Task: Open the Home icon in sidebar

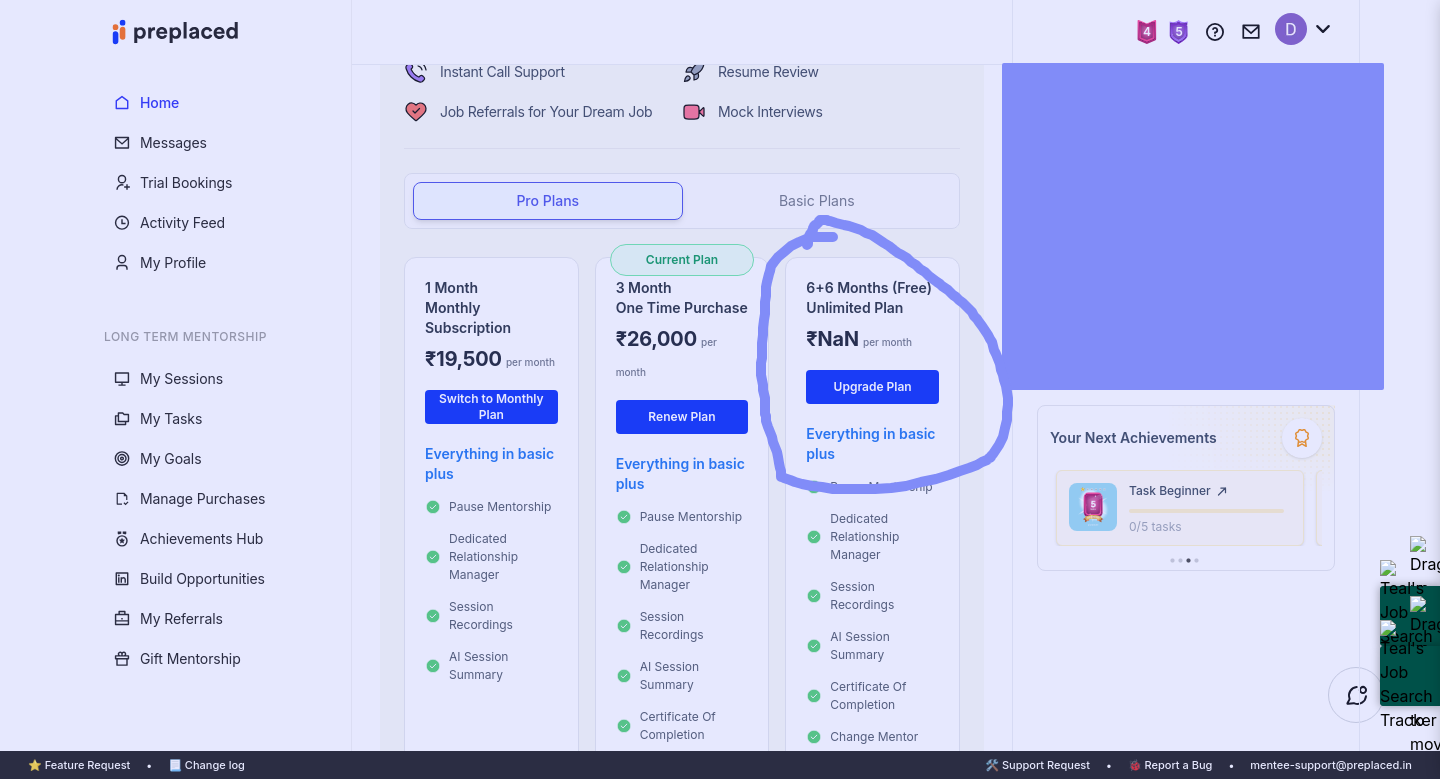Action: [122, 103]
